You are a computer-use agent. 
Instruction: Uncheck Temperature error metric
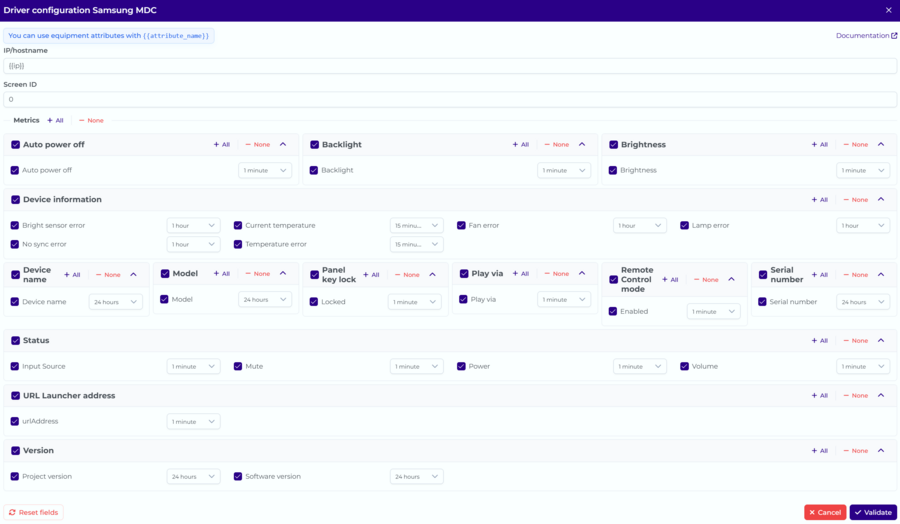[238, 244]
